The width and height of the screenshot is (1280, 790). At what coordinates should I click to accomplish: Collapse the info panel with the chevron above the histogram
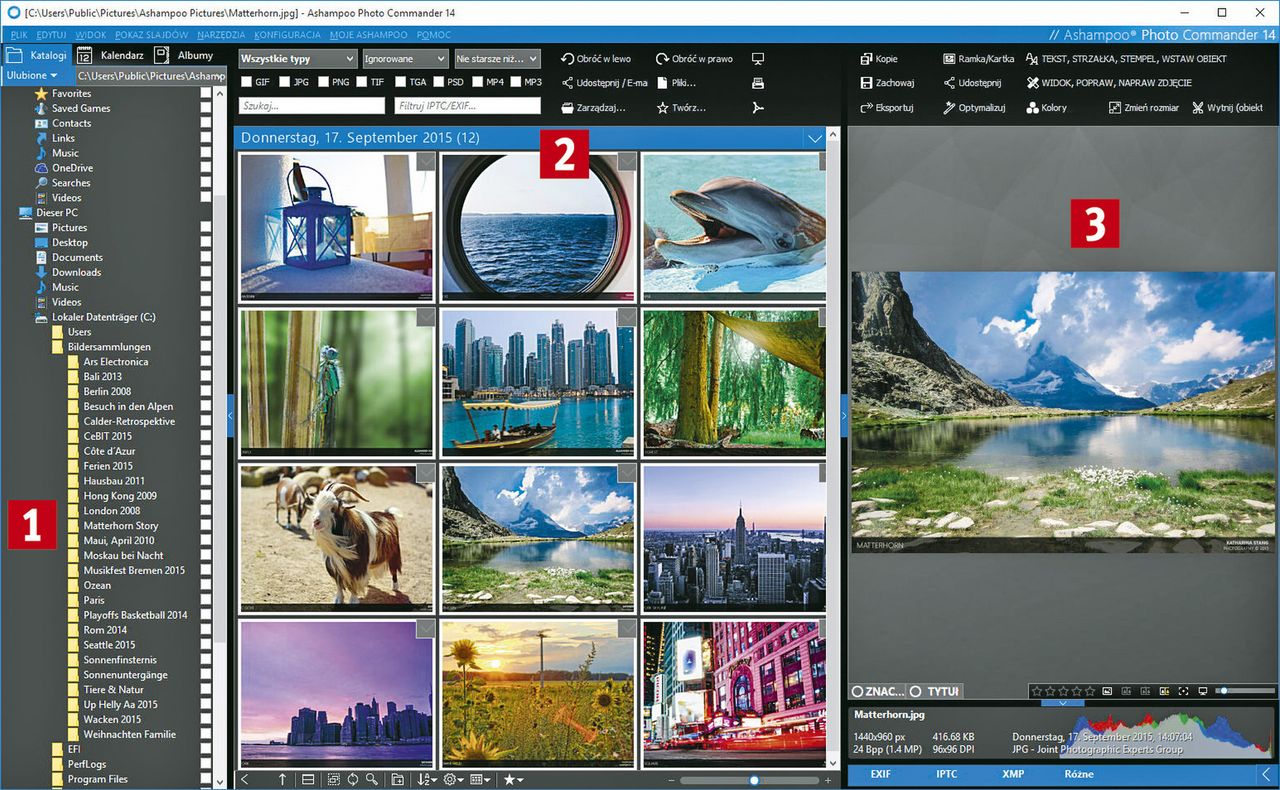pyautogui.click(x=1062, y=703)
